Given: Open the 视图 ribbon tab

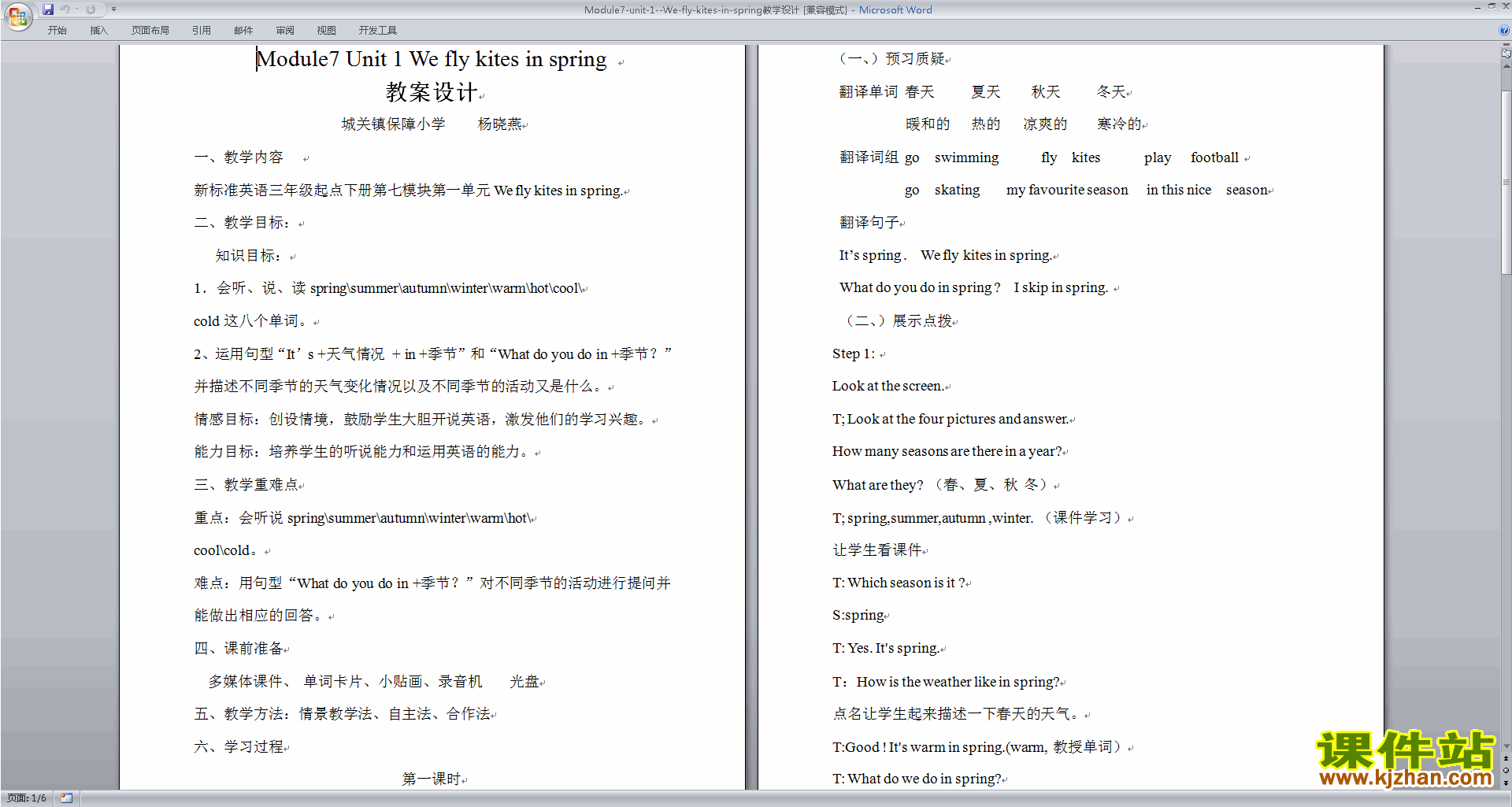Looking at the screenshot, I should coord(326,31).
